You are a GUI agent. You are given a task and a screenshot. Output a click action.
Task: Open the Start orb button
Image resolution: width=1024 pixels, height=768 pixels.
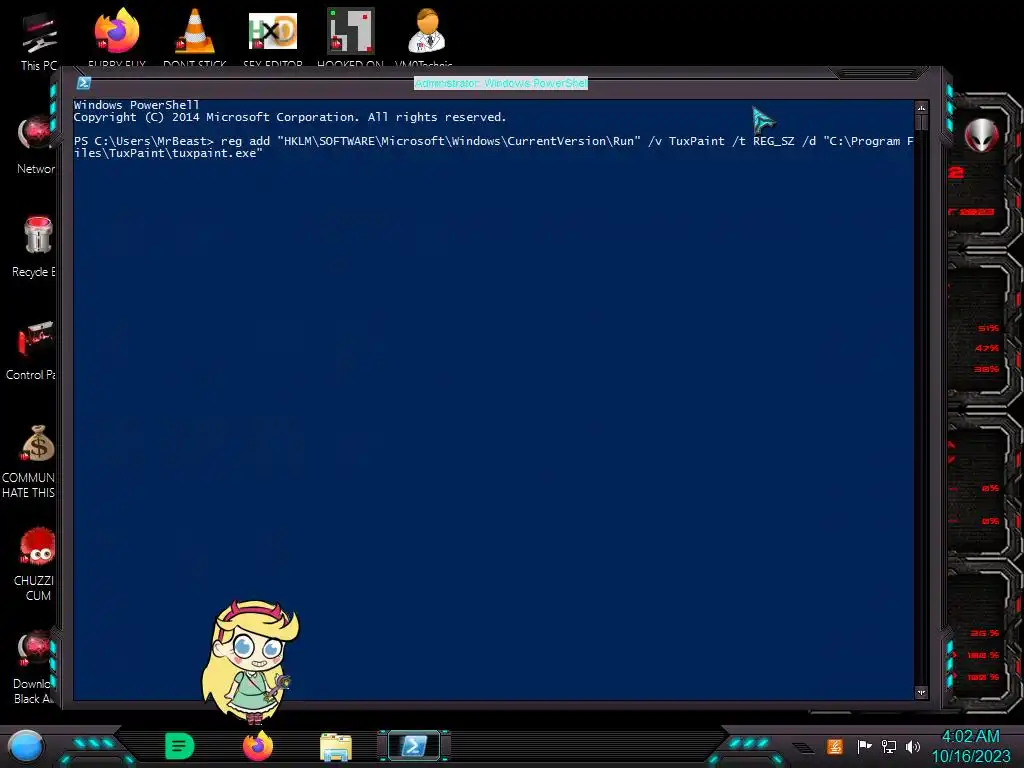point(26,747)
